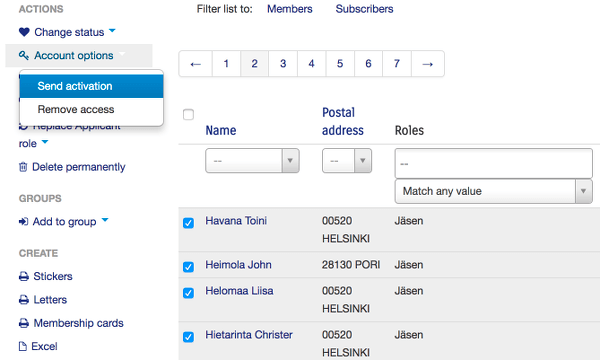
Task: Click the Jäsen role in Heimola John row
Action: pyautogui.click(x=409, y=265)
